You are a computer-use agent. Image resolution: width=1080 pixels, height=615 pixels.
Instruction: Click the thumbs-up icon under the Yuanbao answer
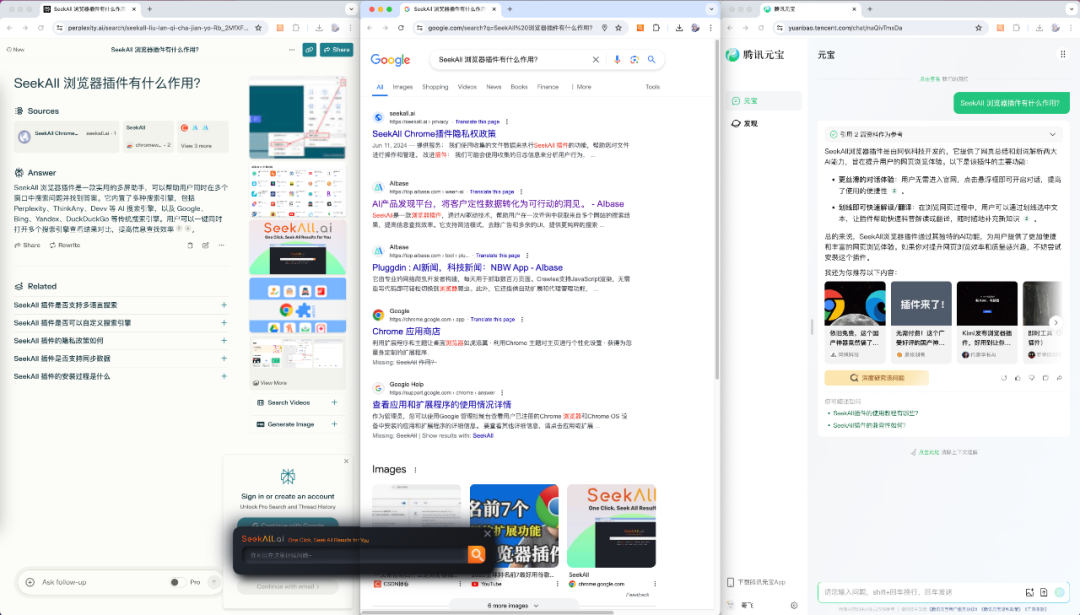point(1018,378)
